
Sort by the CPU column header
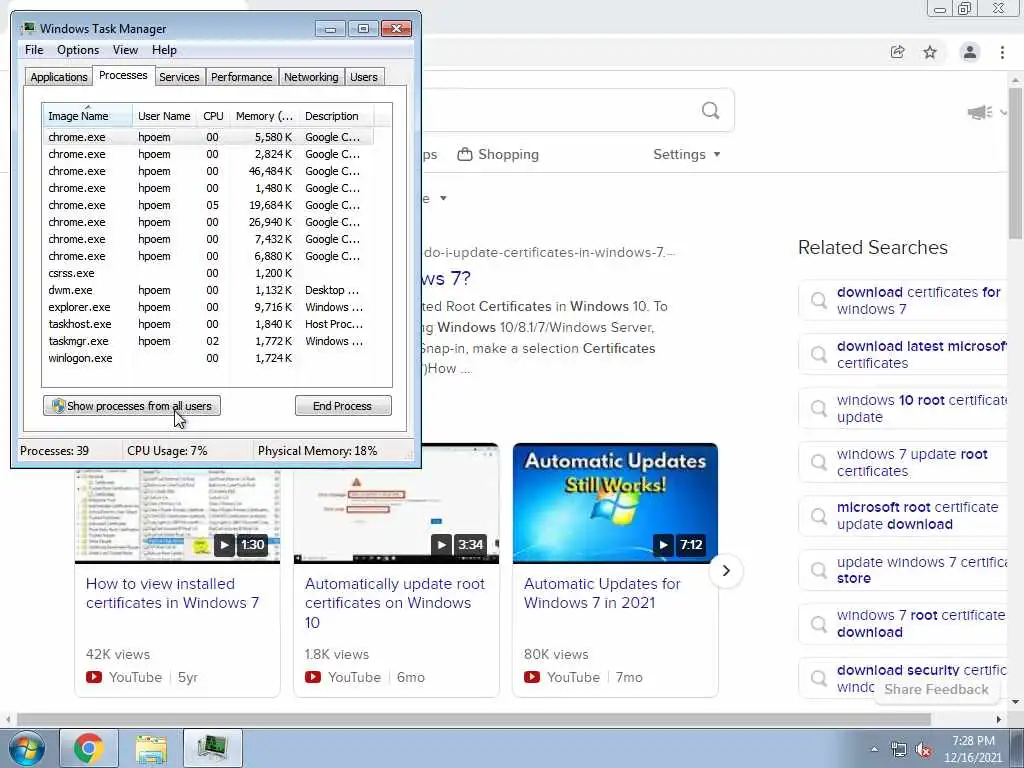214,116
